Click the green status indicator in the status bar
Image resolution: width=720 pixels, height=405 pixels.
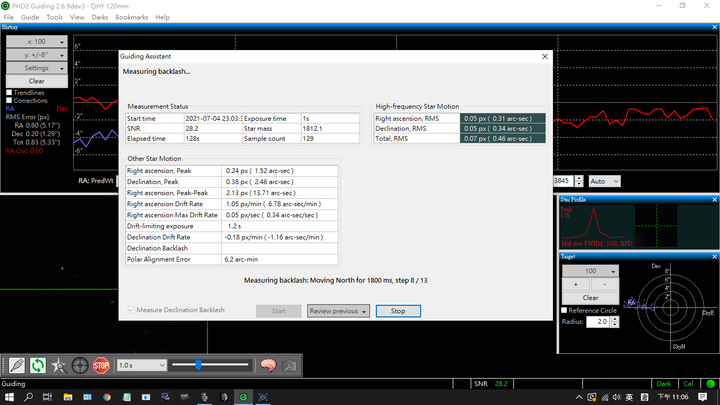[710, 383]
